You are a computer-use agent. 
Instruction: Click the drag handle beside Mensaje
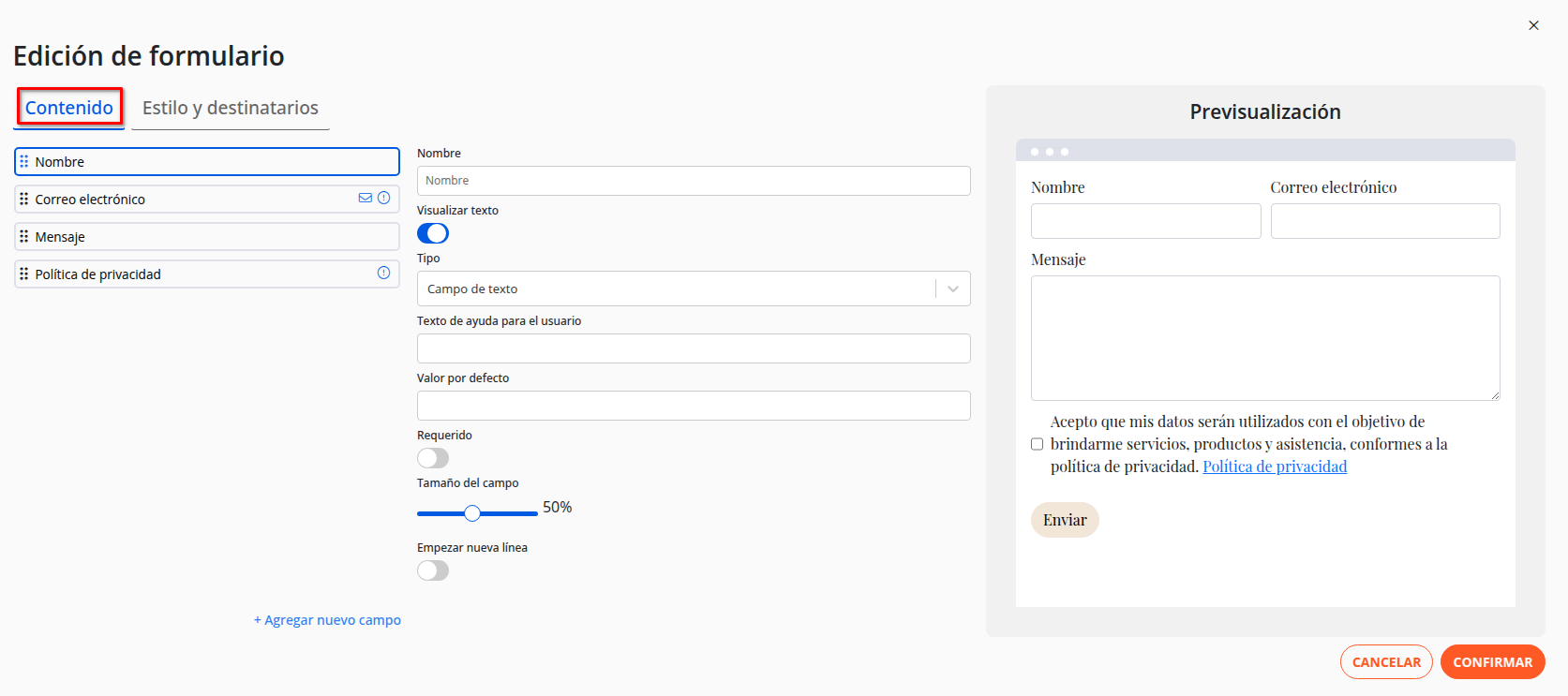pyautogui.click(x=24, y=237)
